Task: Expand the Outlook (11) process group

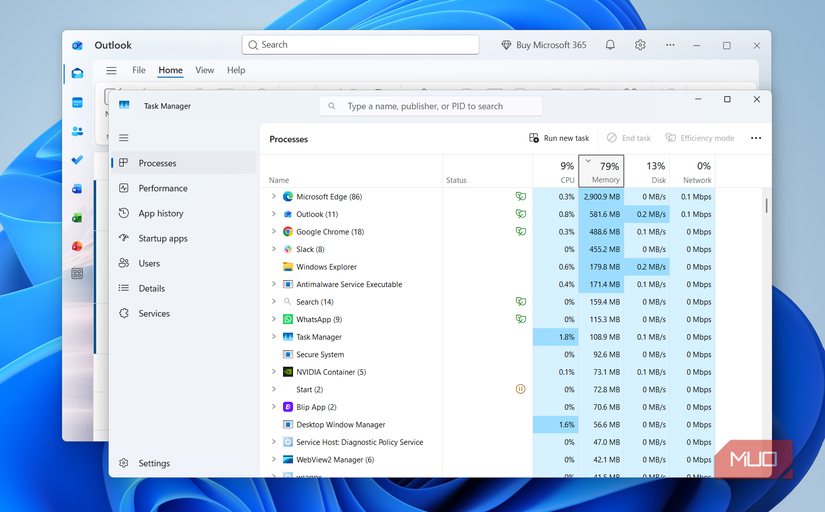Action: [274, 214]
